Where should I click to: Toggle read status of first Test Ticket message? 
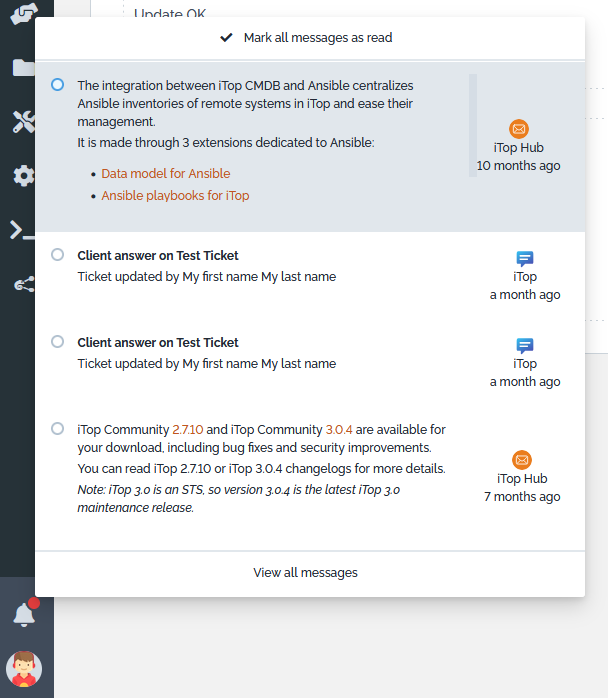57,255
